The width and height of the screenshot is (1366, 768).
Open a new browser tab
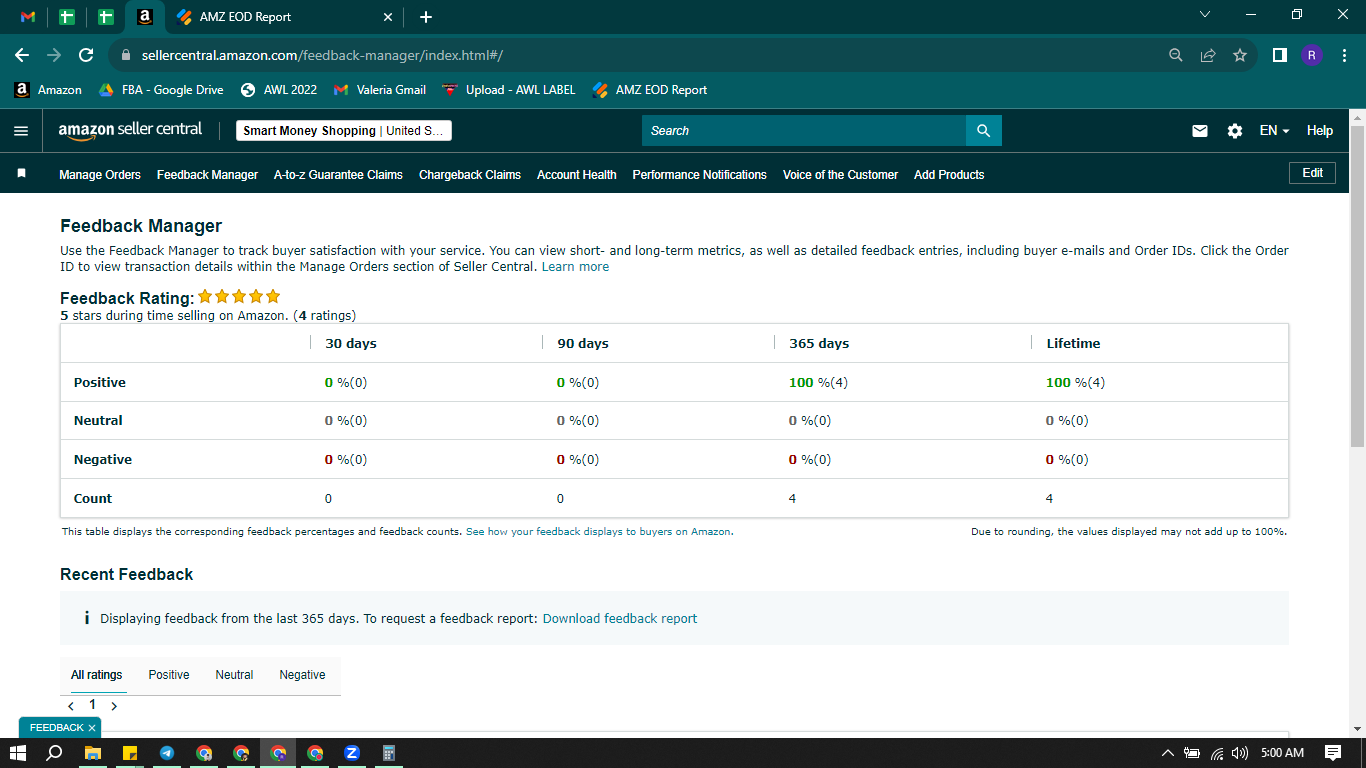tap(426, 17)
